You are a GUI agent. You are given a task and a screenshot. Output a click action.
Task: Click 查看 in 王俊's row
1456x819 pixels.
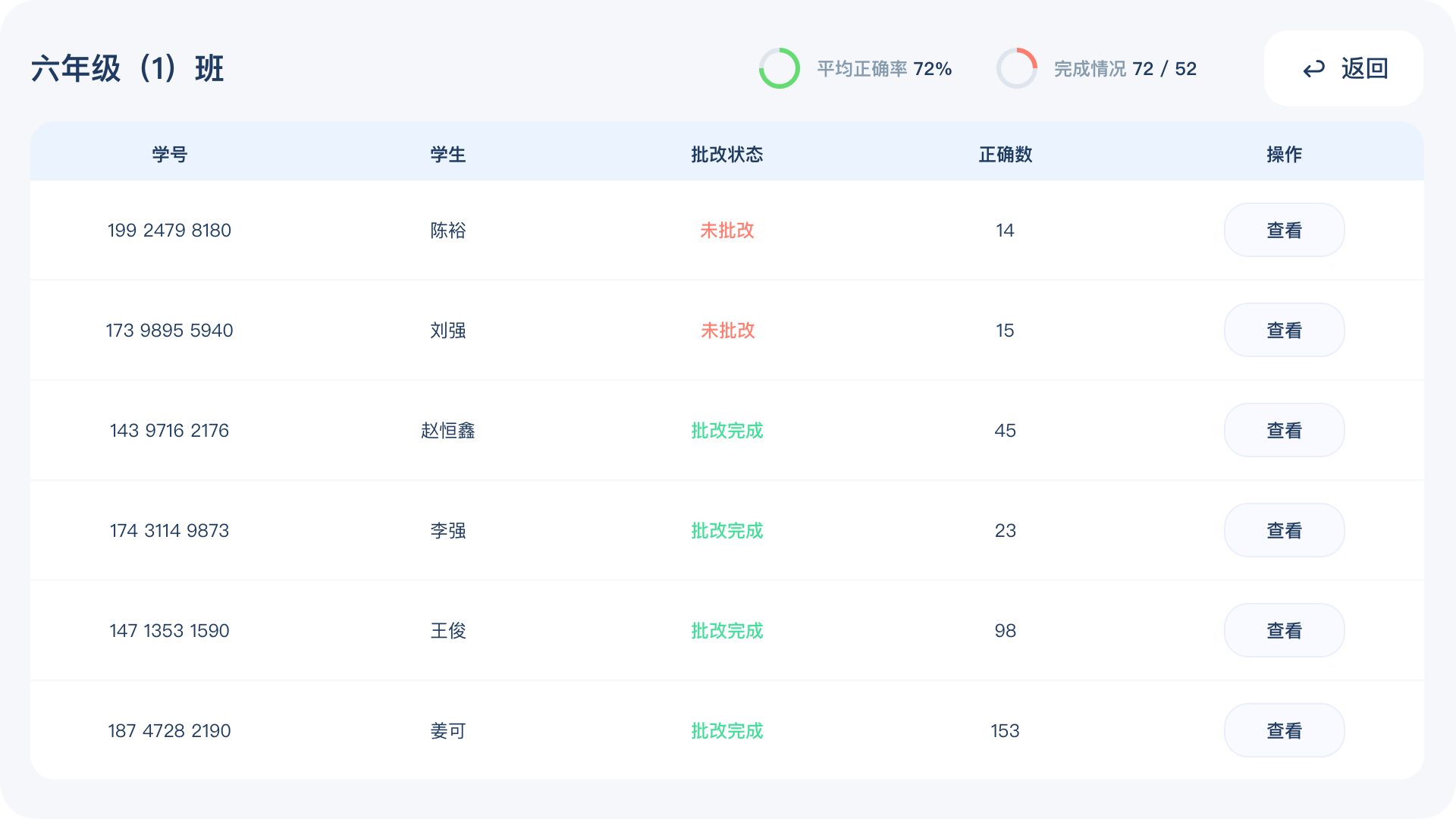[1283, 631]
